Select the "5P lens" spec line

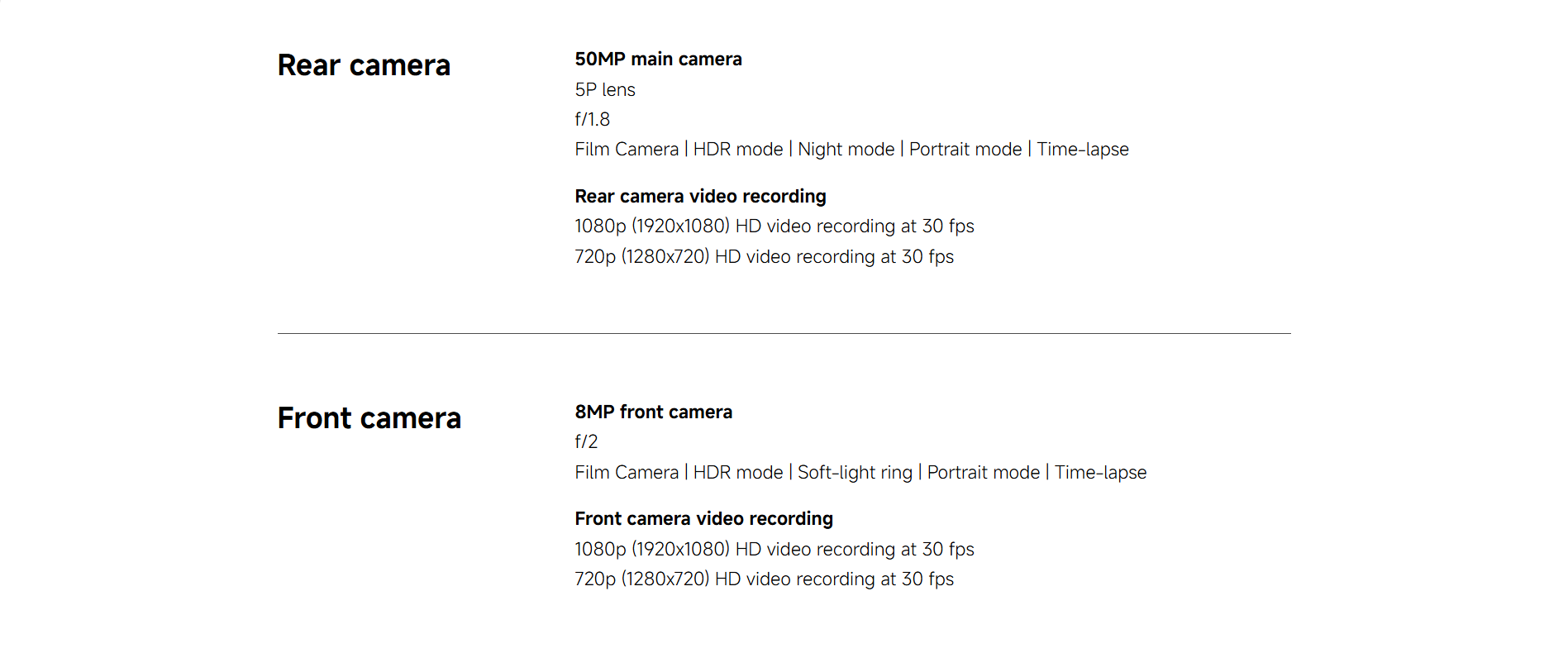coord(605,89)
